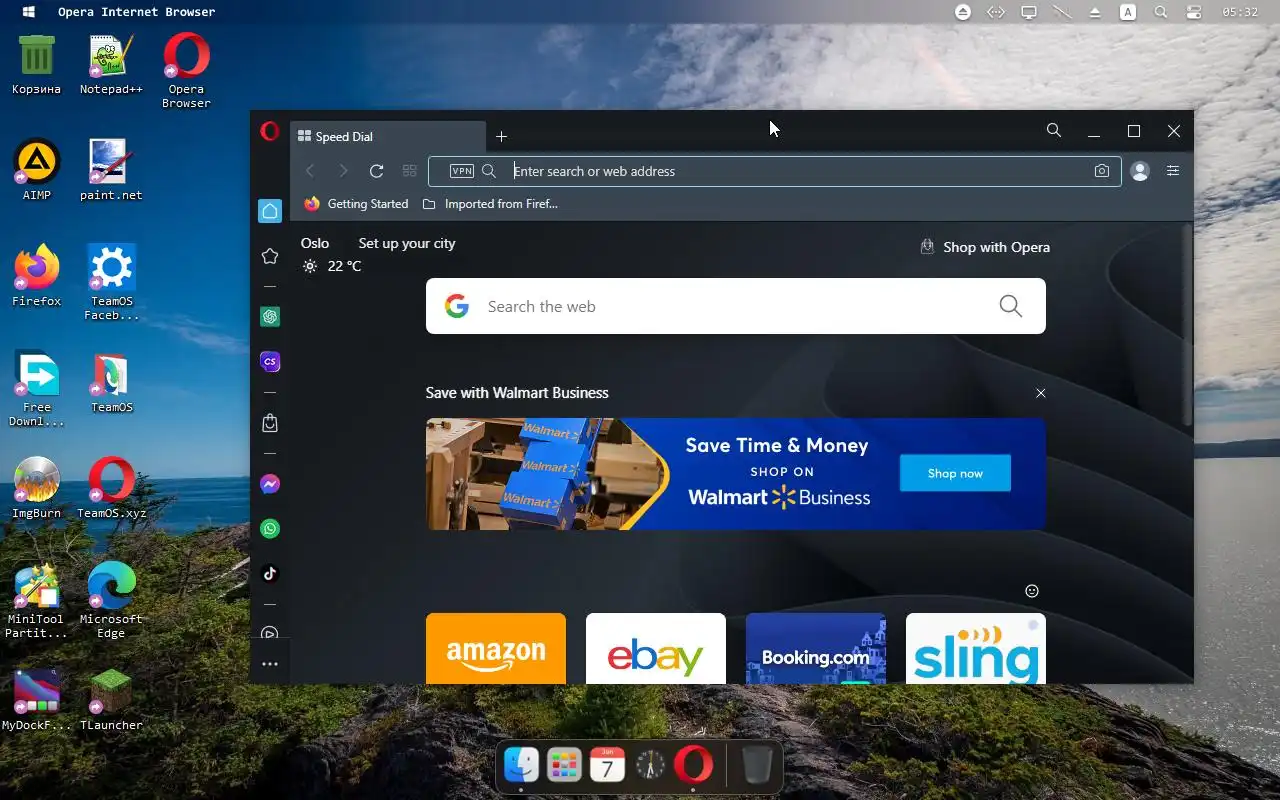Open the Player icon in sidebar
Viewport: 1280px width, 800px height.
coord(269,633)
